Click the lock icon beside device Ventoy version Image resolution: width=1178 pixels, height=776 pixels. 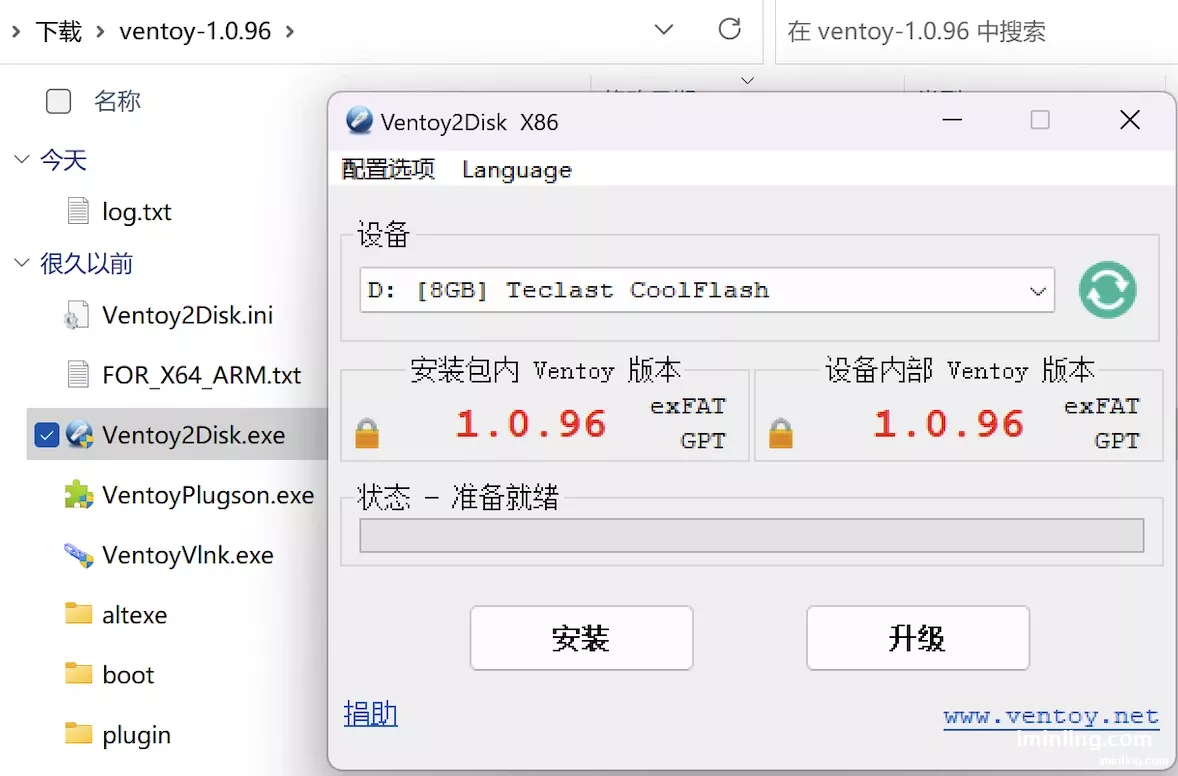[x=781, y=433]
